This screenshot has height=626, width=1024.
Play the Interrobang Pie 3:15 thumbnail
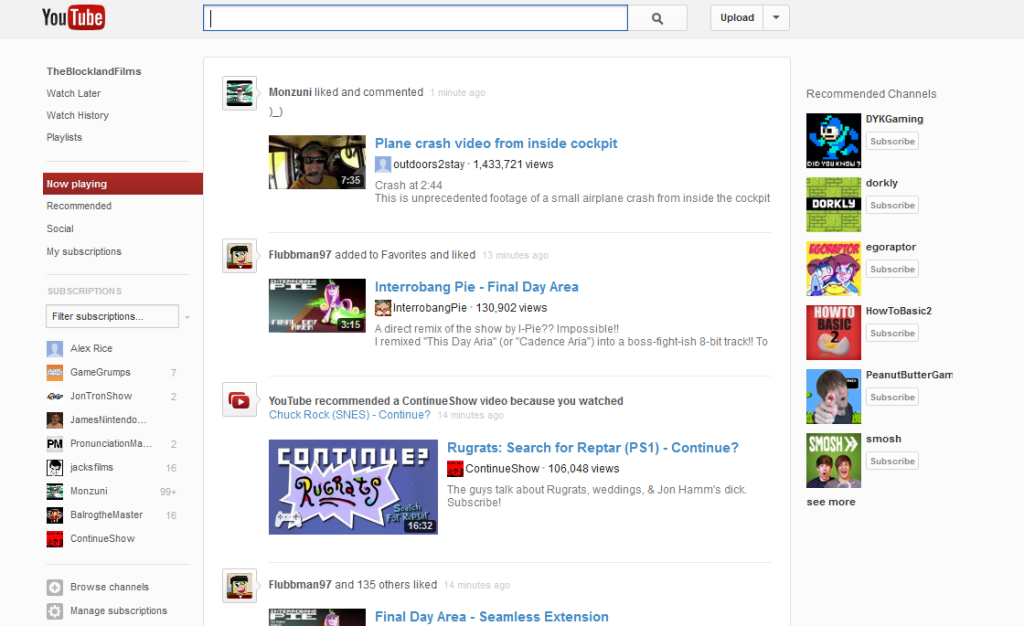coord(317,305)
